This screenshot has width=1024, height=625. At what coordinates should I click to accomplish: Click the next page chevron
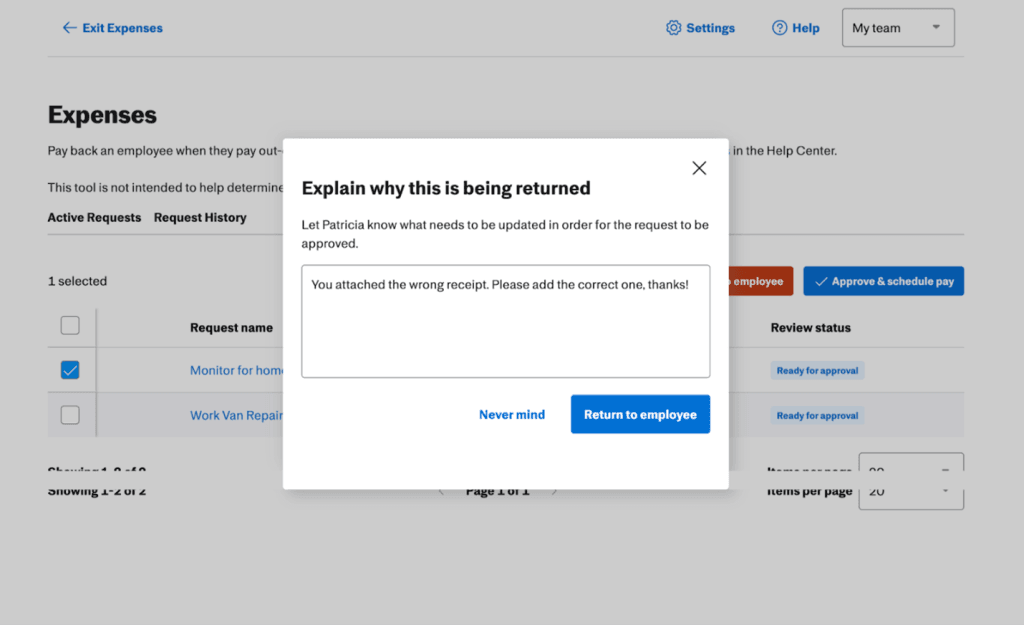(555, 490)
